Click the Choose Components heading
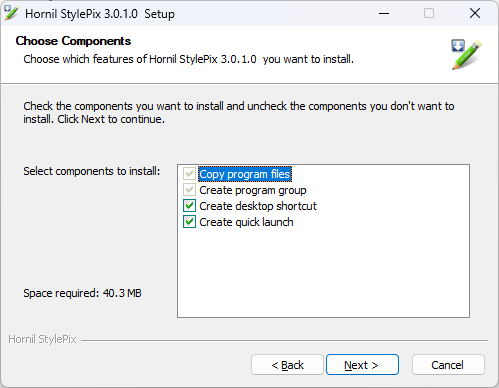 [73, 41]
